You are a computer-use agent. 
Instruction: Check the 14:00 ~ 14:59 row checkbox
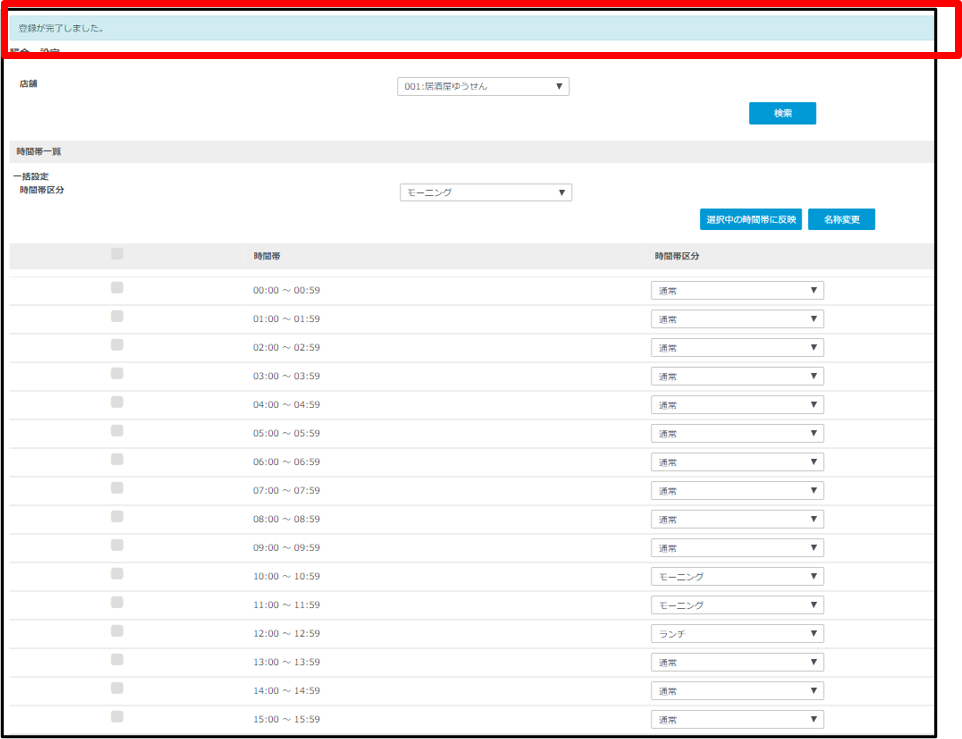[x=117, y=689]
